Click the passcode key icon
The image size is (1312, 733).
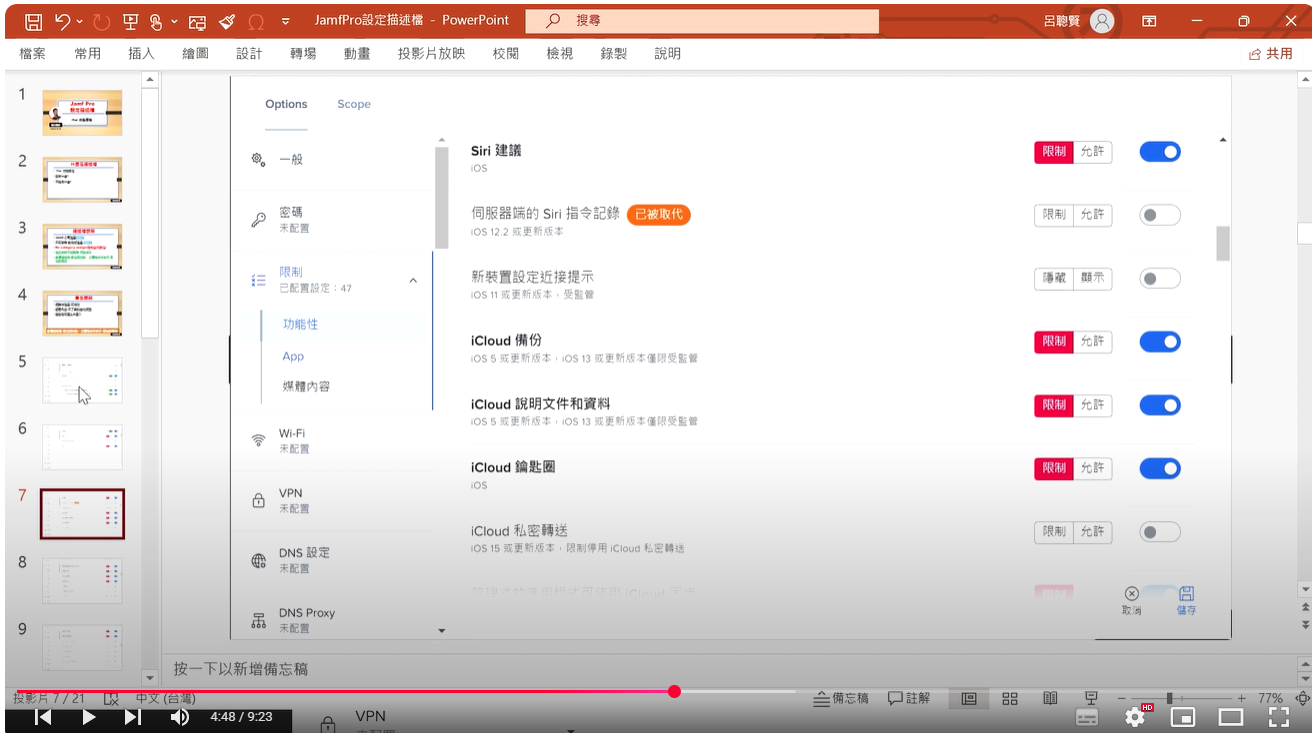tap(258, 220)
